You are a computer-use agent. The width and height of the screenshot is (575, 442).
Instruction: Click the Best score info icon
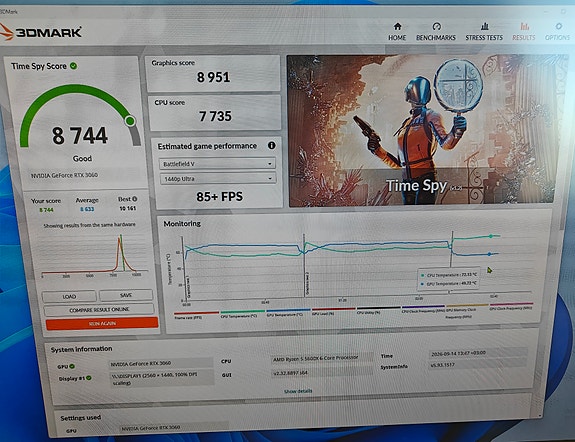pos(135,199)
